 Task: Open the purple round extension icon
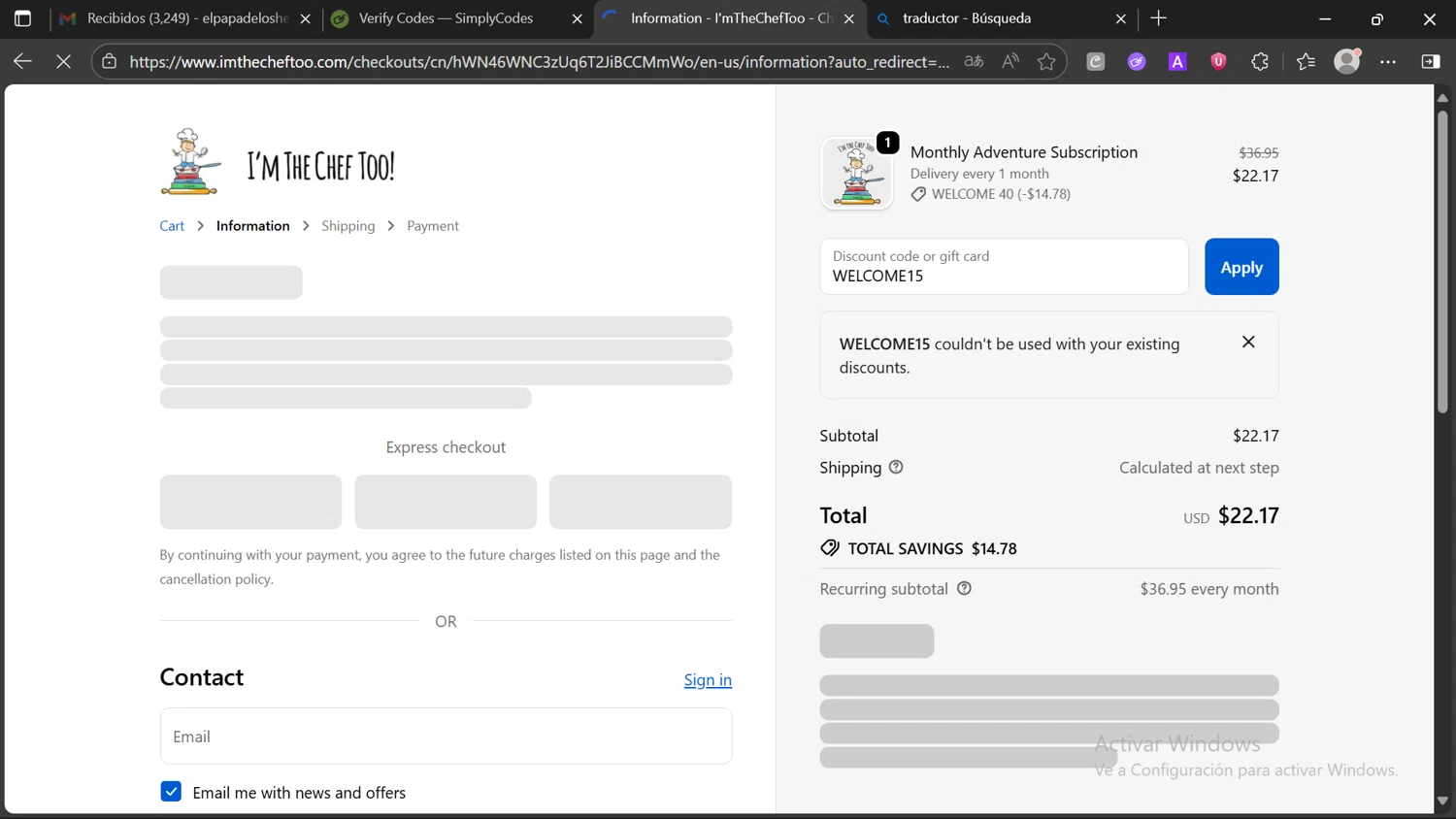[1137, 61]
